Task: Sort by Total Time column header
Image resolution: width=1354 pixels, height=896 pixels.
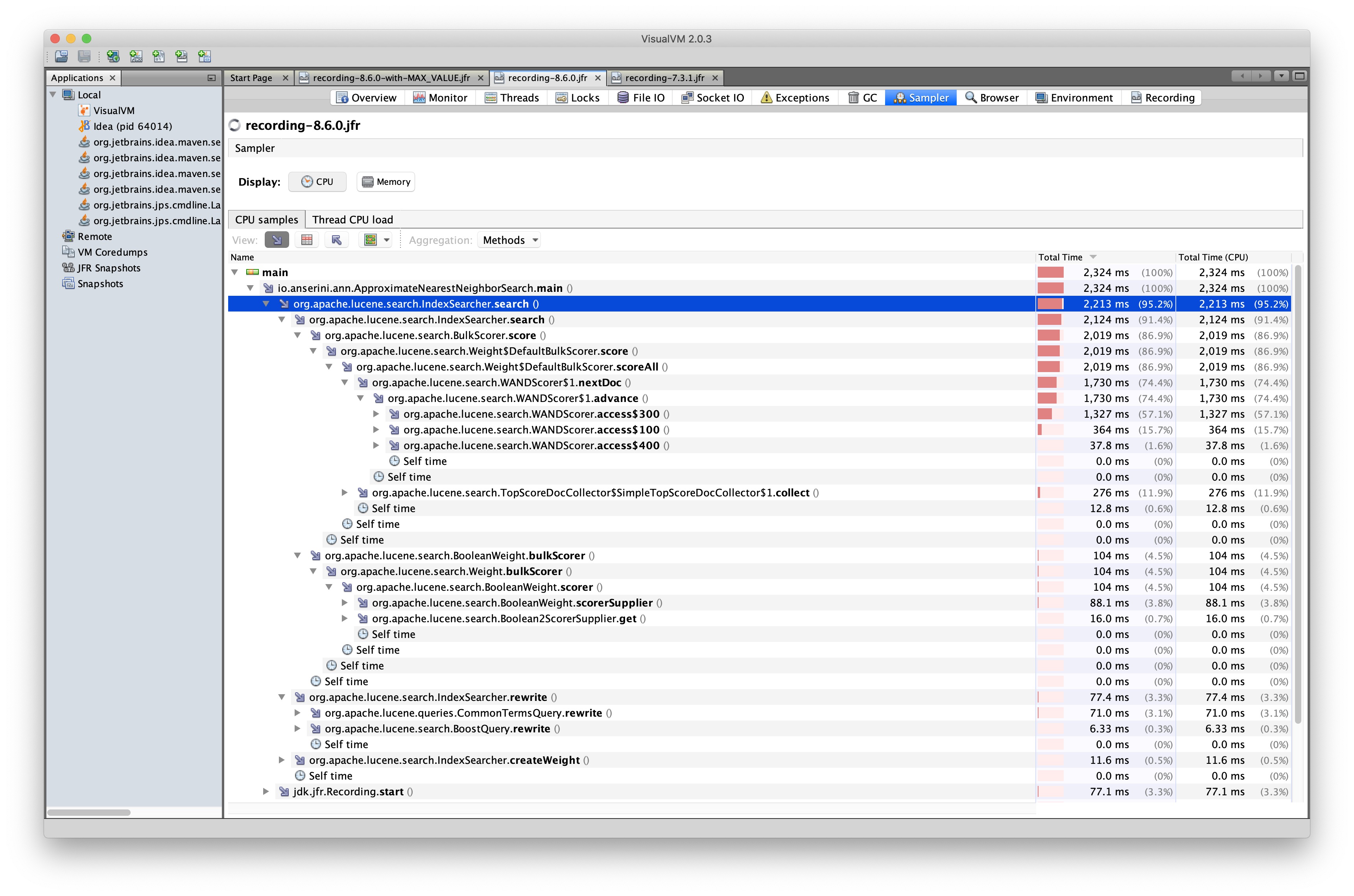Action: (1105, 257)
